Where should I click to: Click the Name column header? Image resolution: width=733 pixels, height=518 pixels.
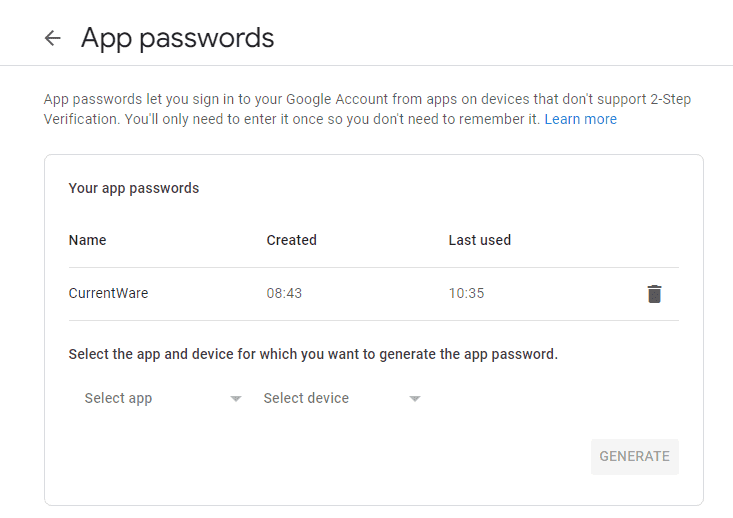point(87,240)
